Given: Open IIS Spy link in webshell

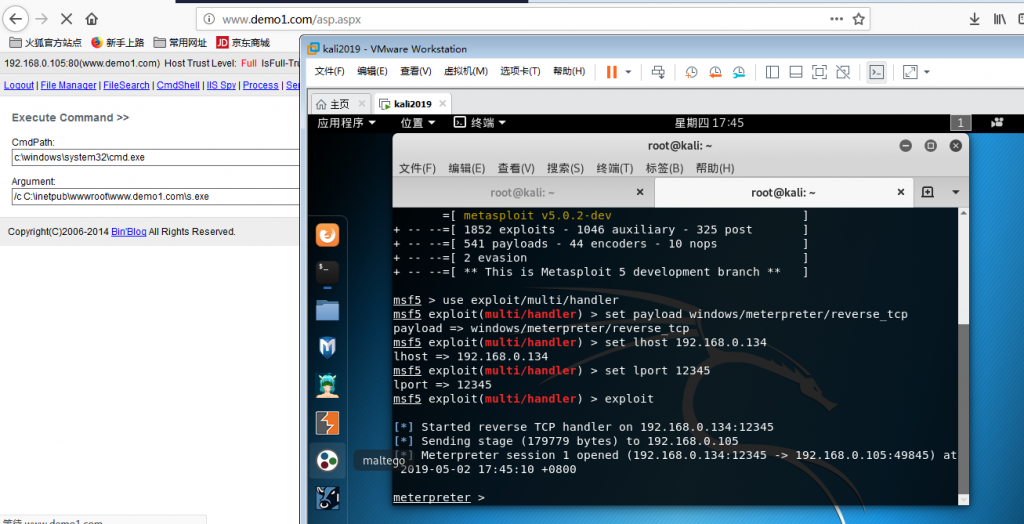Looking at the screenshot, I should (221, 85).
